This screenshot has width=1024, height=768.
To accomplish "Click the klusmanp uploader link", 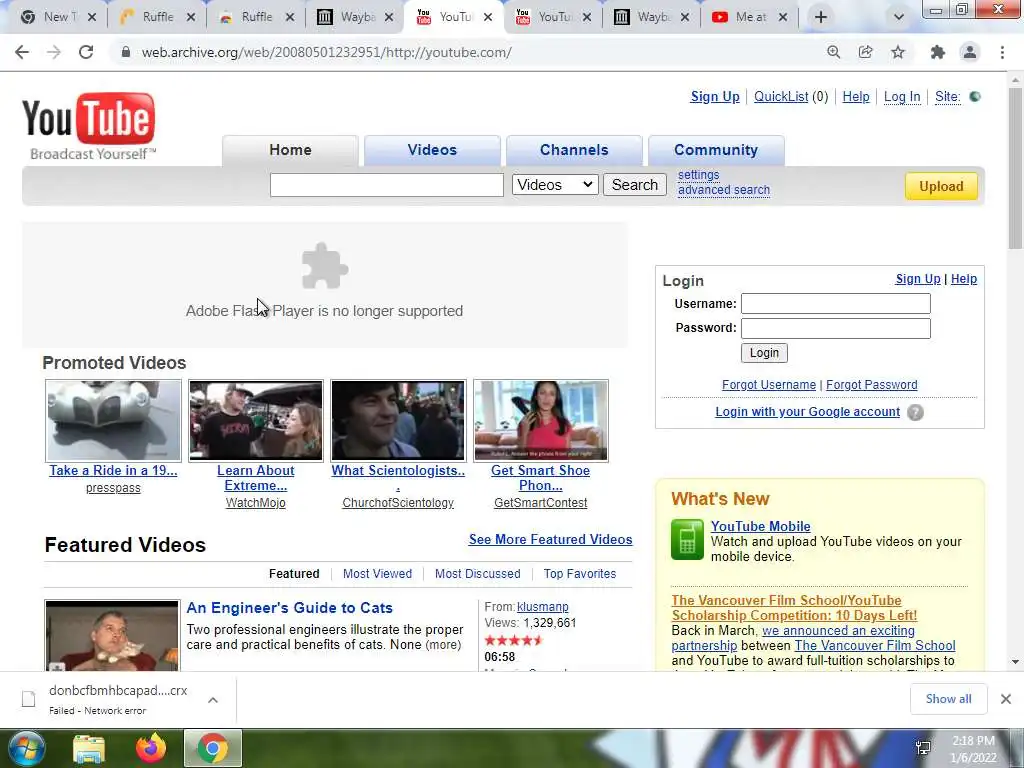I will [x=543, y=607].
